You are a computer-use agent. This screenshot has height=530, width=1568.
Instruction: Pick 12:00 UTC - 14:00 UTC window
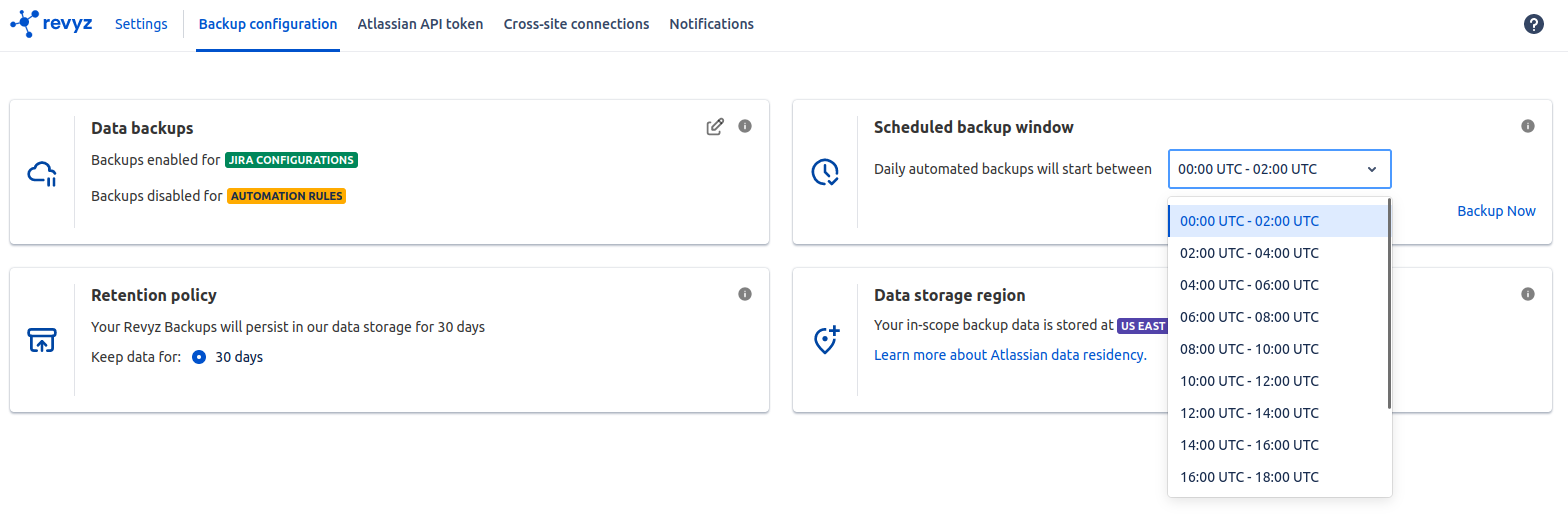pyautogui.click(x=1249, y=413)
